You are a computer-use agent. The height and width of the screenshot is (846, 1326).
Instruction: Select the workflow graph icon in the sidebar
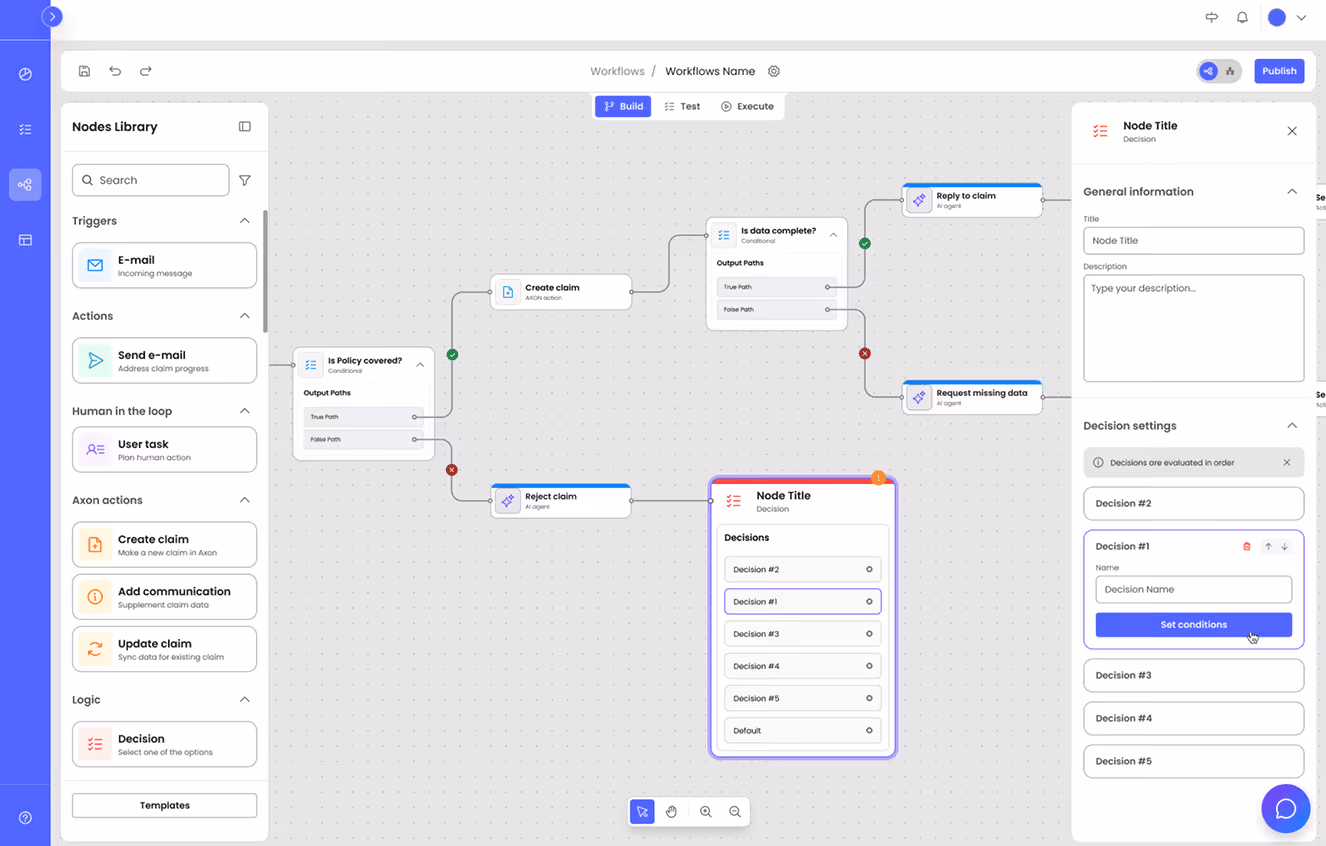point(25,184)
